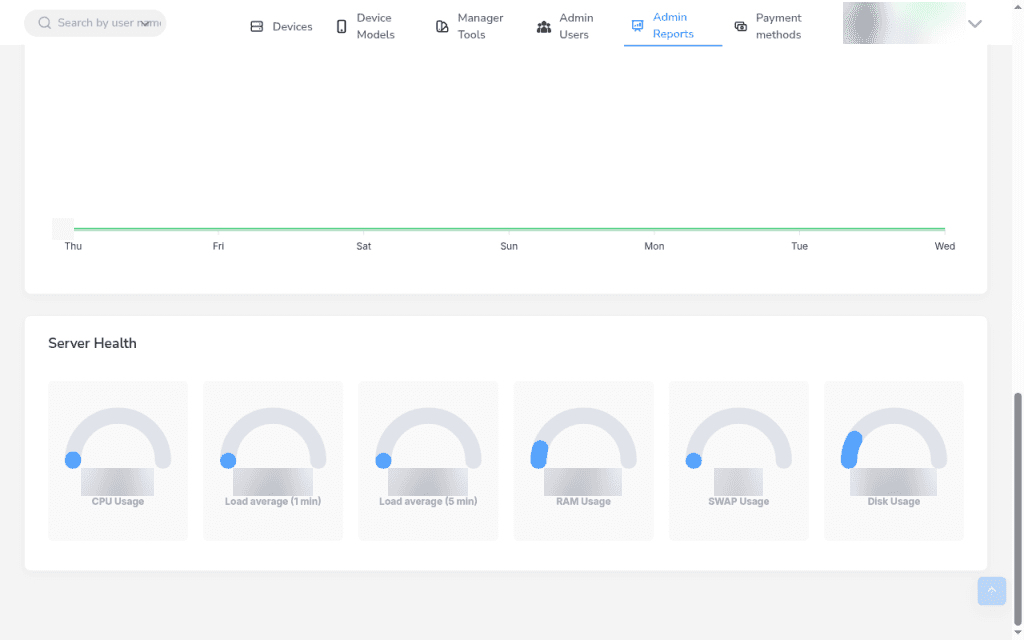Click the Load average (1 min) caption
1024x640 pixels.
pos(273,502)
